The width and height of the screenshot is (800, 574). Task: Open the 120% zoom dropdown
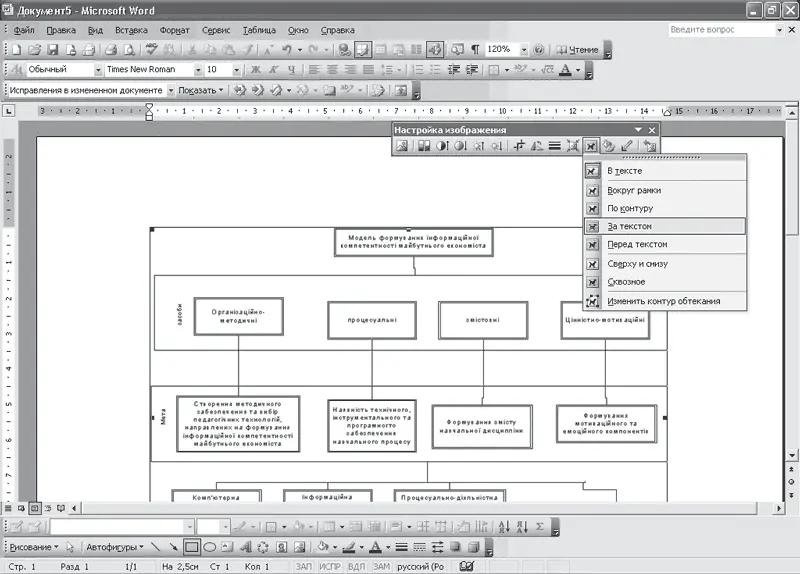point(523,49)
